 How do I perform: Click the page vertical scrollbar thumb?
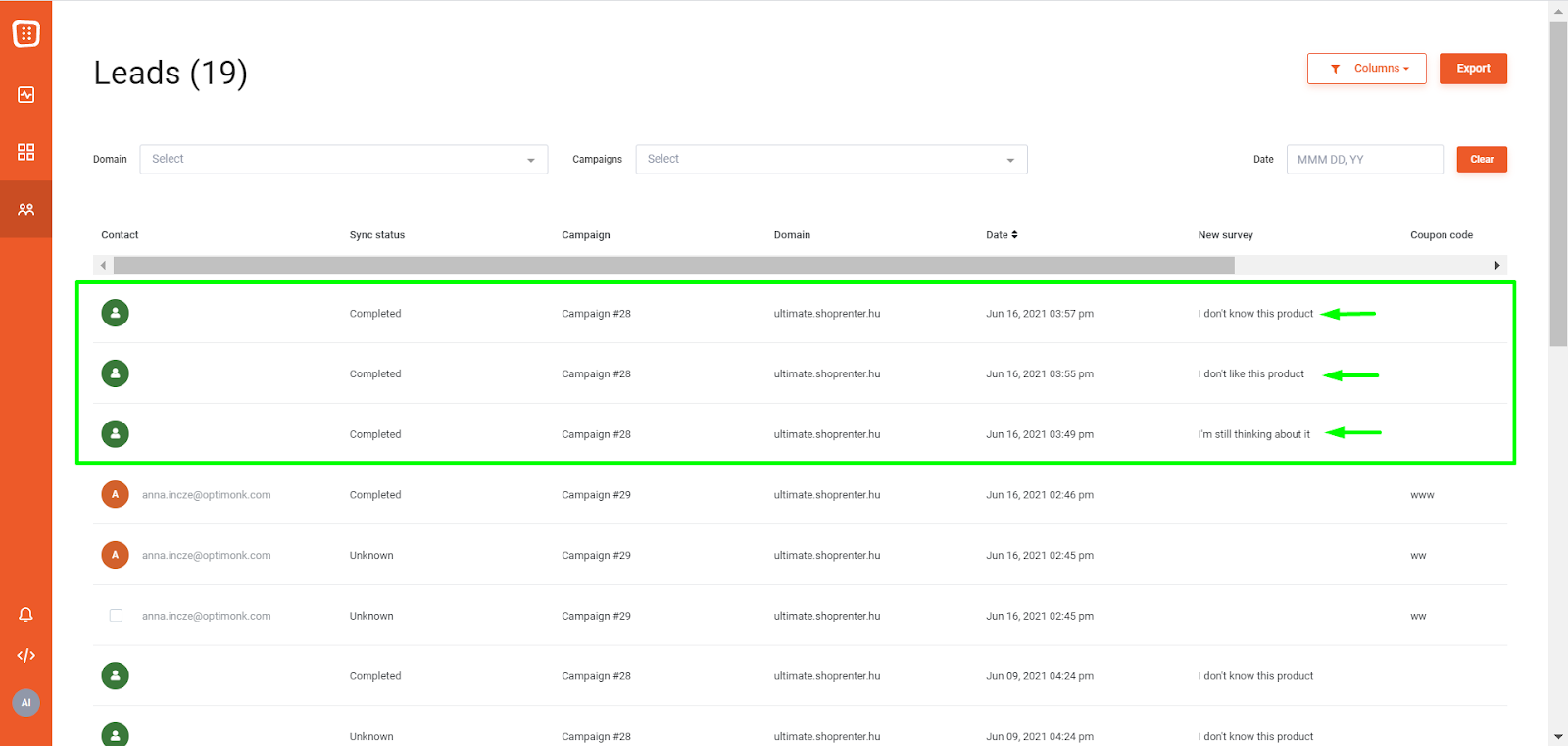click(x=1558, y=184)
